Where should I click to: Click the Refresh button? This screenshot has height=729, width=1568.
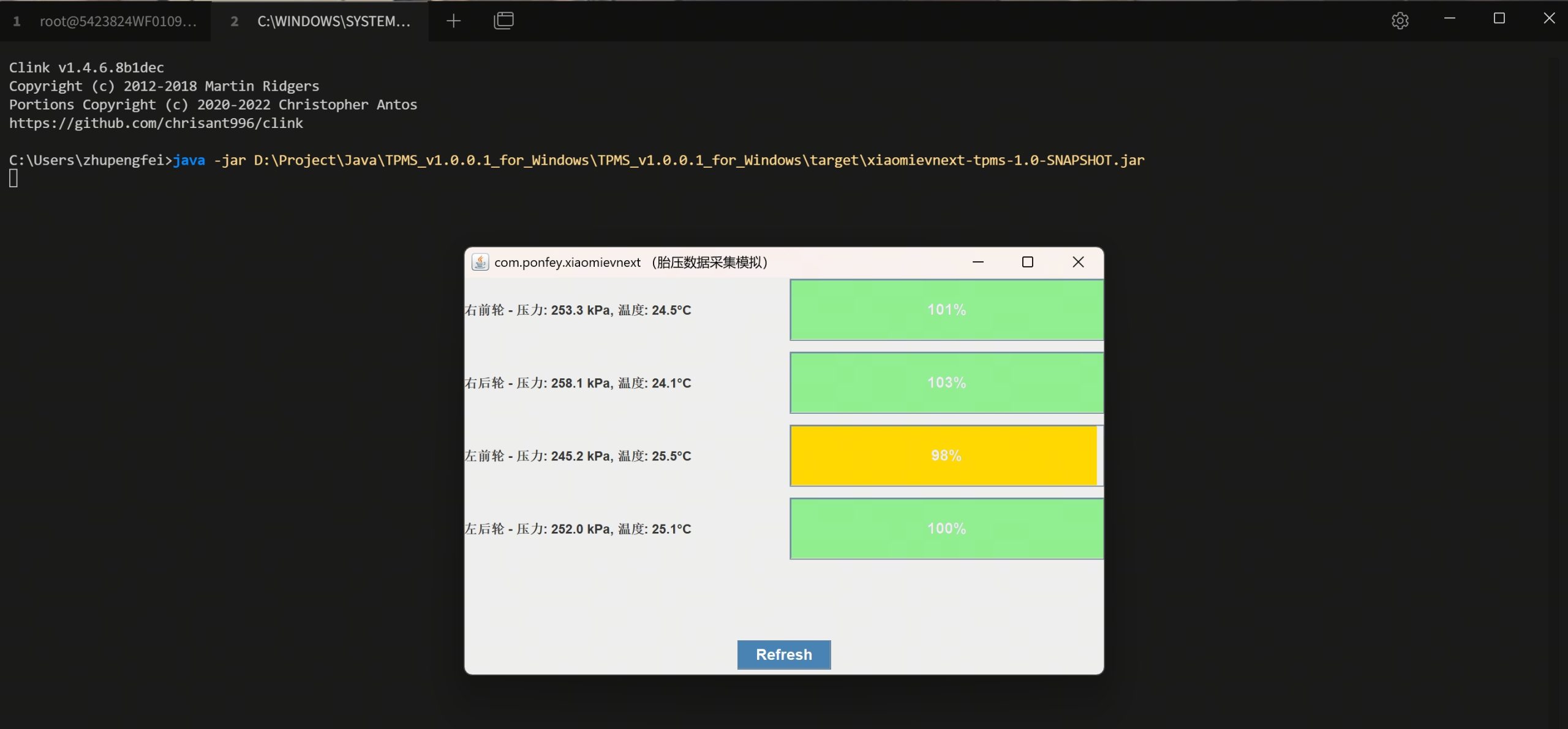(783, 654)
